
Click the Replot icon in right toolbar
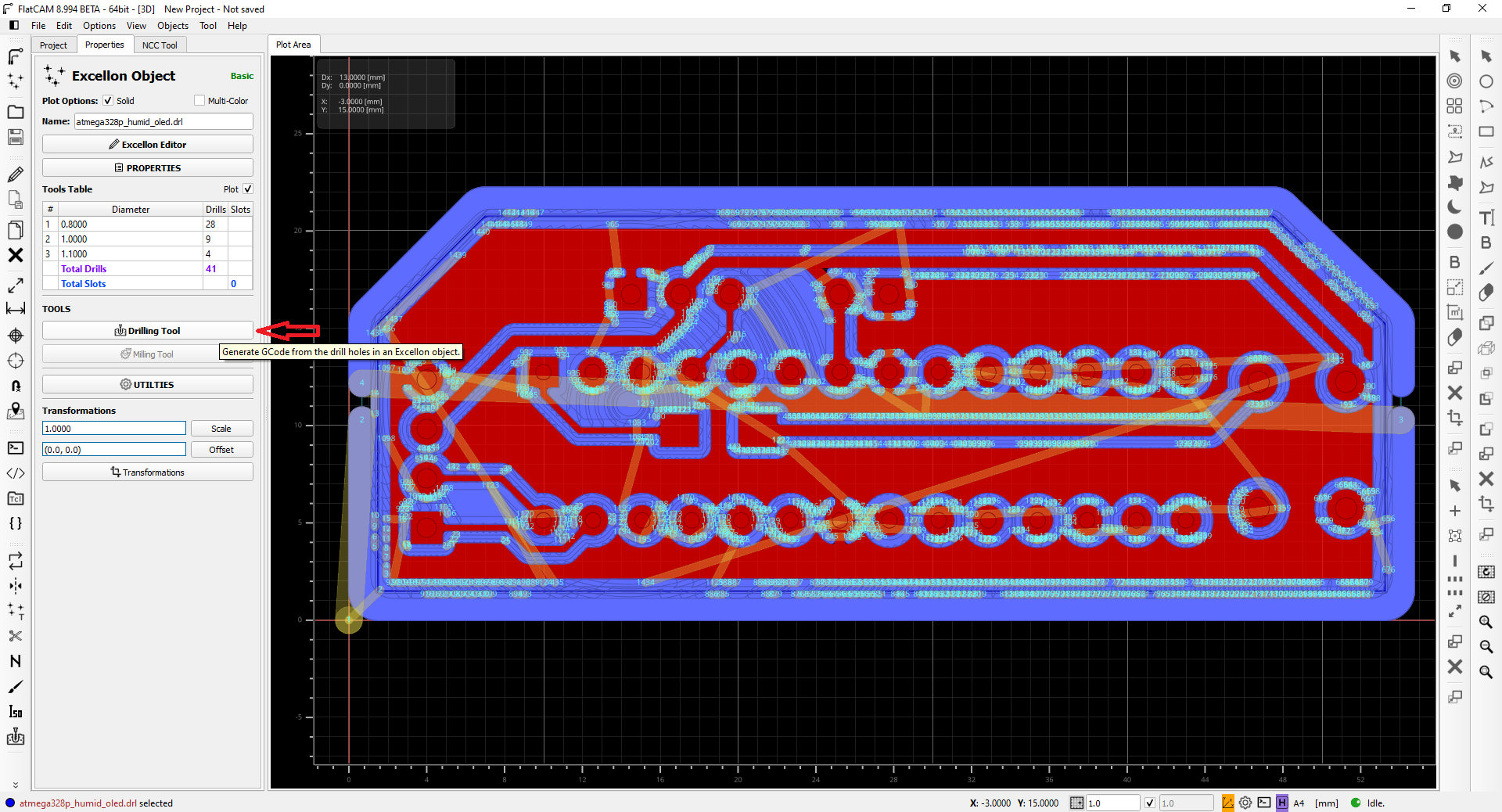[1486, 572]
